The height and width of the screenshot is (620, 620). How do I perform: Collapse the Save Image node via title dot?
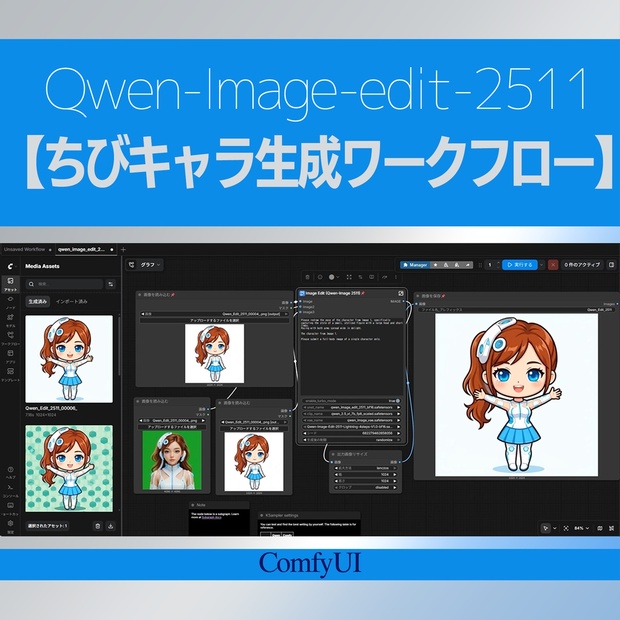(x=418, y=296)
